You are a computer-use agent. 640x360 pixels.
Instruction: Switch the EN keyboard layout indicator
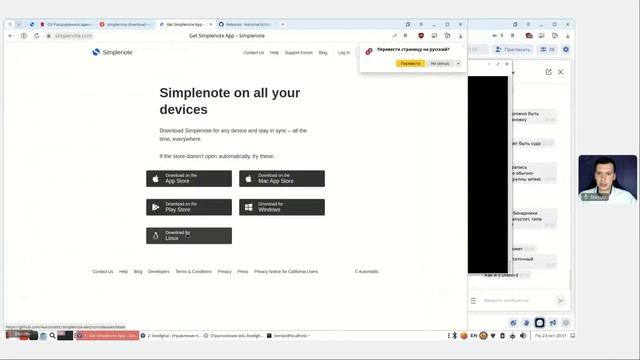473,336
